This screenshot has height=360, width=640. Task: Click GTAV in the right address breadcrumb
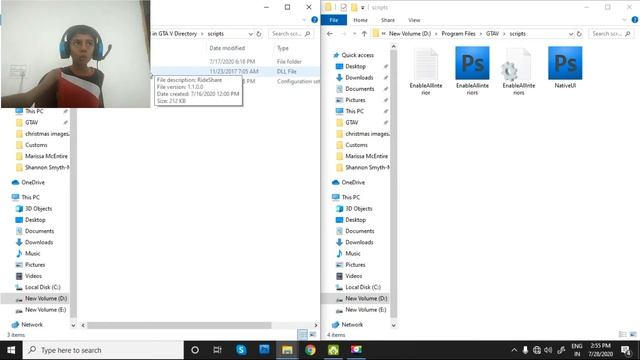pos(492,34)
